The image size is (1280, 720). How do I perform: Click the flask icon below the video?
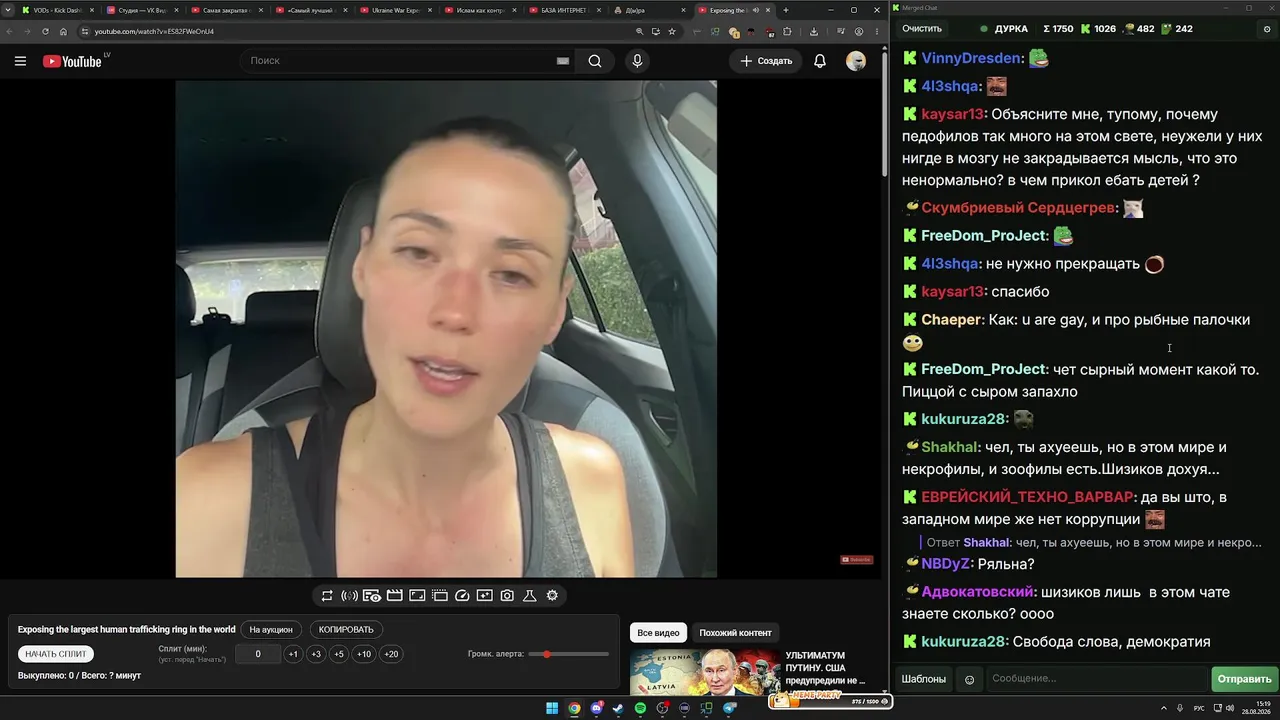(530, 596)
